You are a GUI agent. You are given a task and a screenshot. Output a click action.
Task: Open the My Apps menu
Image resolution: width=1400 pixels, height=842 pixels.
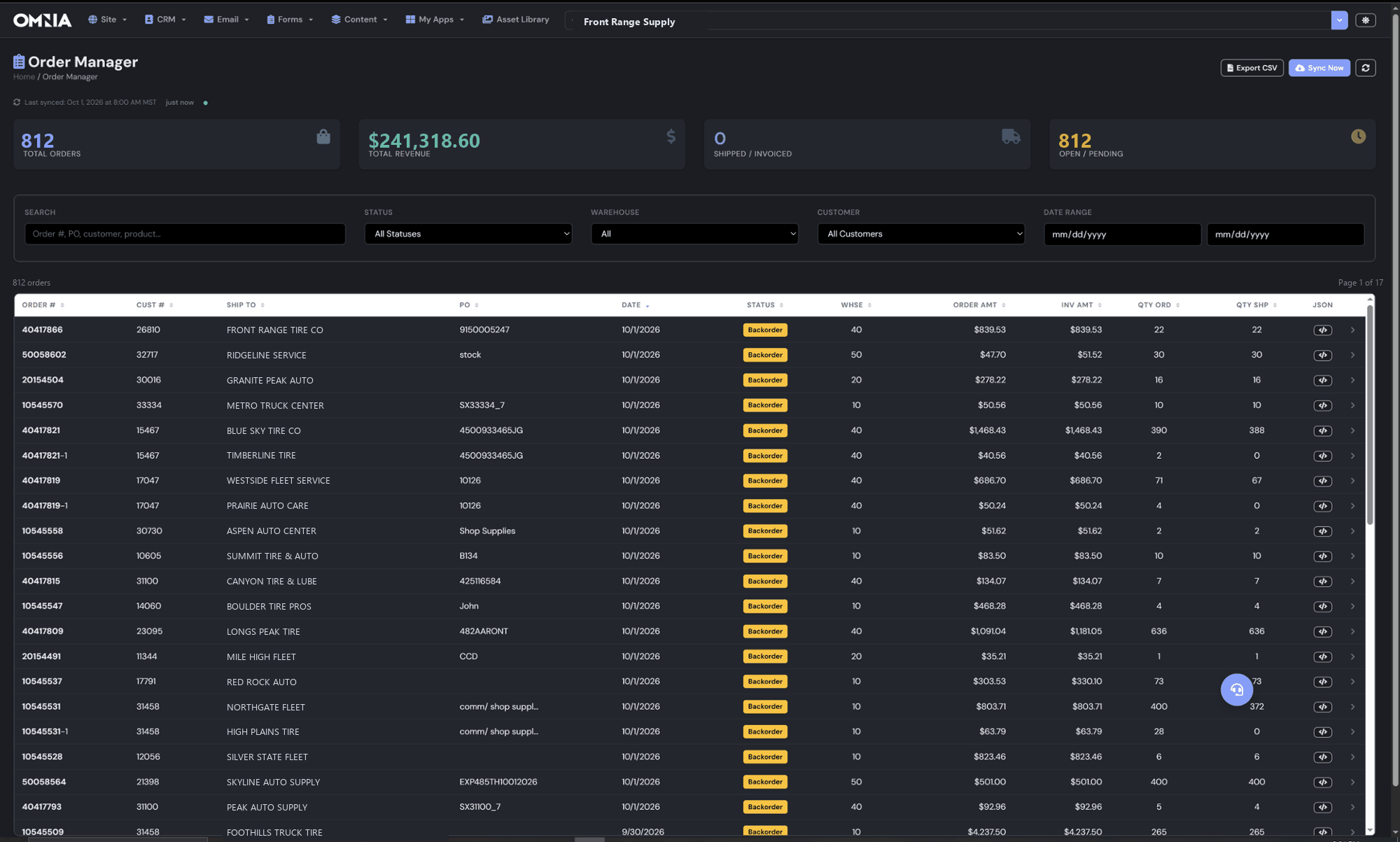click(435, 20)
